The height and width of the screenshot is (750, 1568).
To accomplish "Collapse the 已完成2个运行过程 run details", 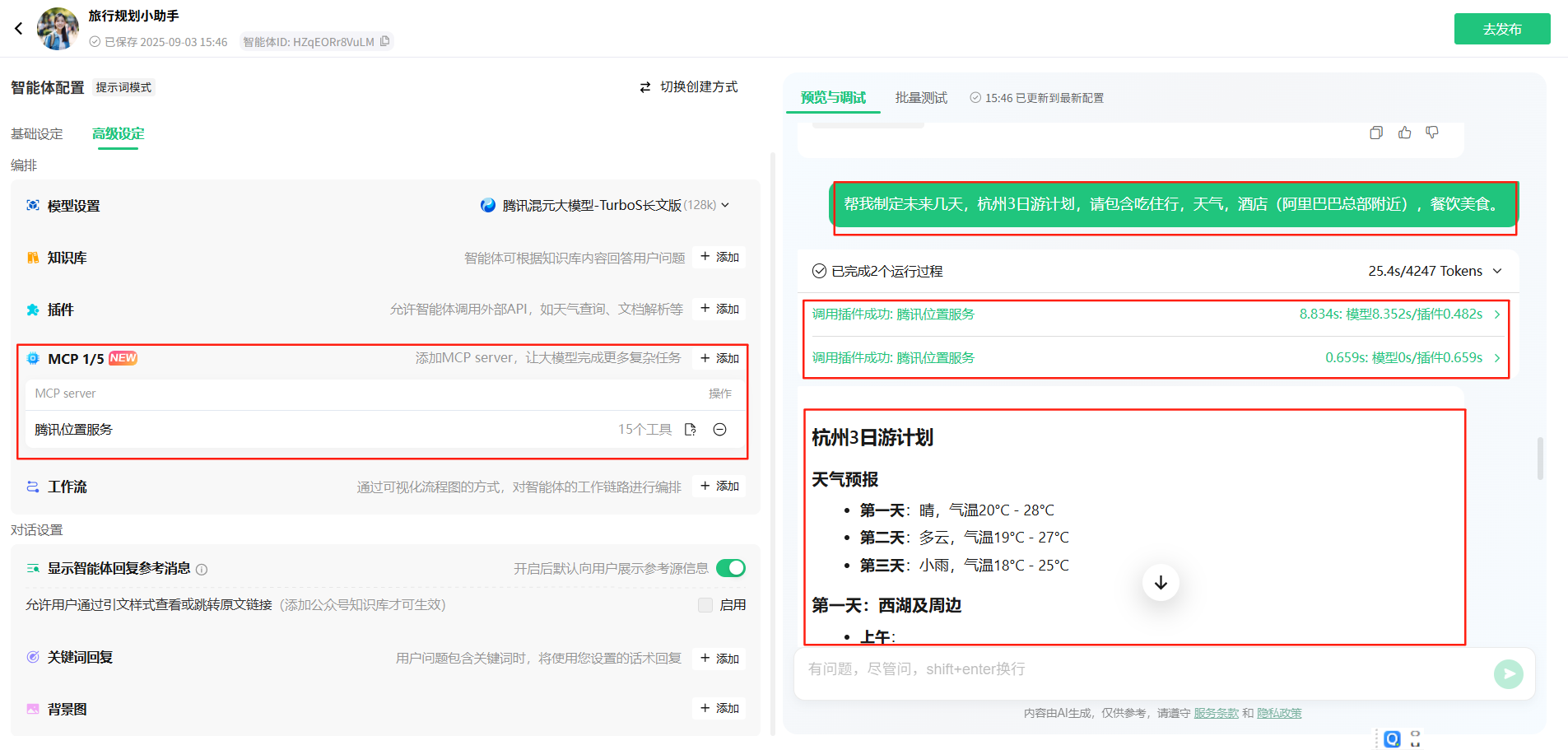I will (x=1497, y=271).
